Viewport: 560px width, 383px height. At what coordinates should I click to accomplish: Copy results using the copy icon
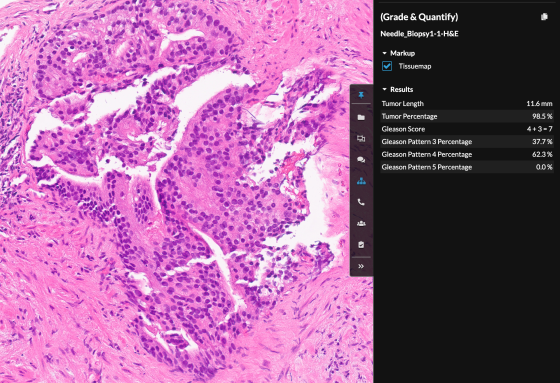[x=544, y=17]
